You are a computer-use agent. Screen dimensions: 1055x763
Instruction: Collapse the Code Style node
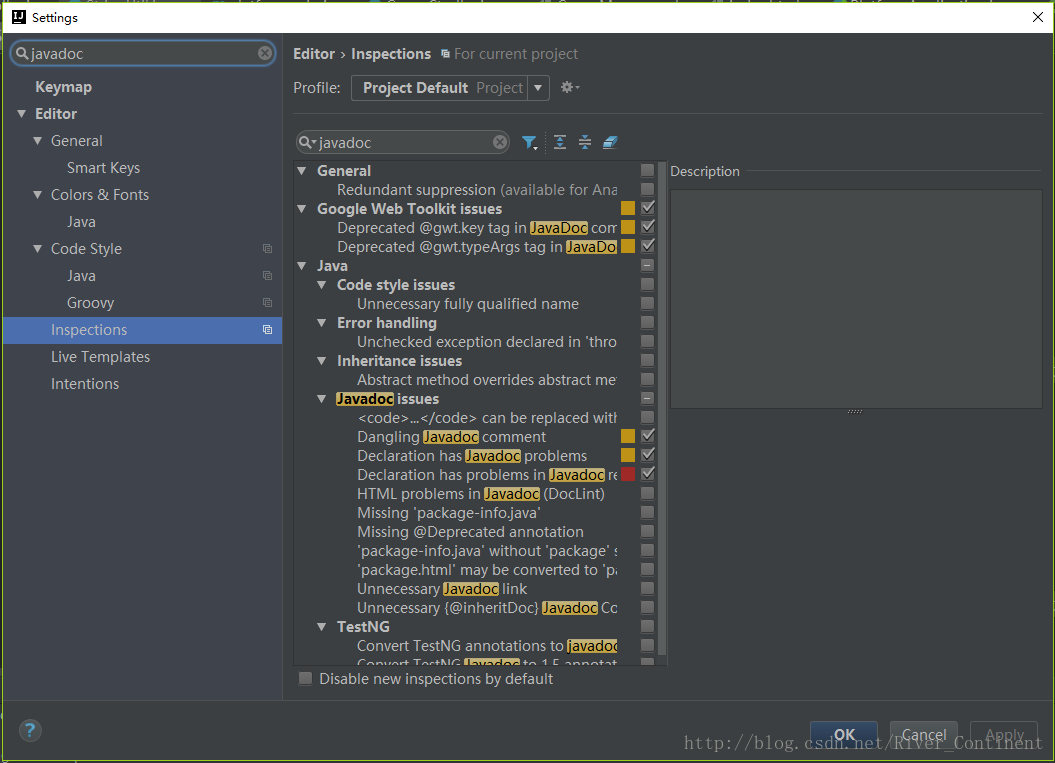[38, 248]
